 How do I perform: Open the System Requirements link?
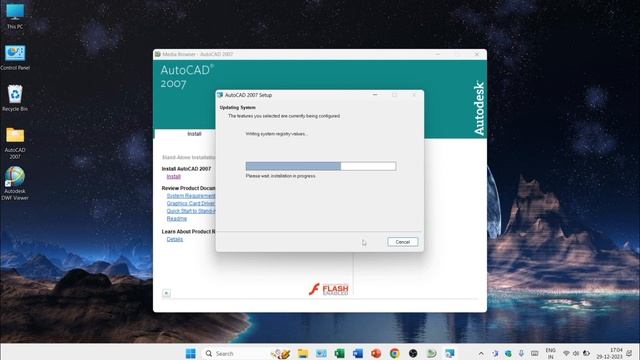click(x=191, y=196)
